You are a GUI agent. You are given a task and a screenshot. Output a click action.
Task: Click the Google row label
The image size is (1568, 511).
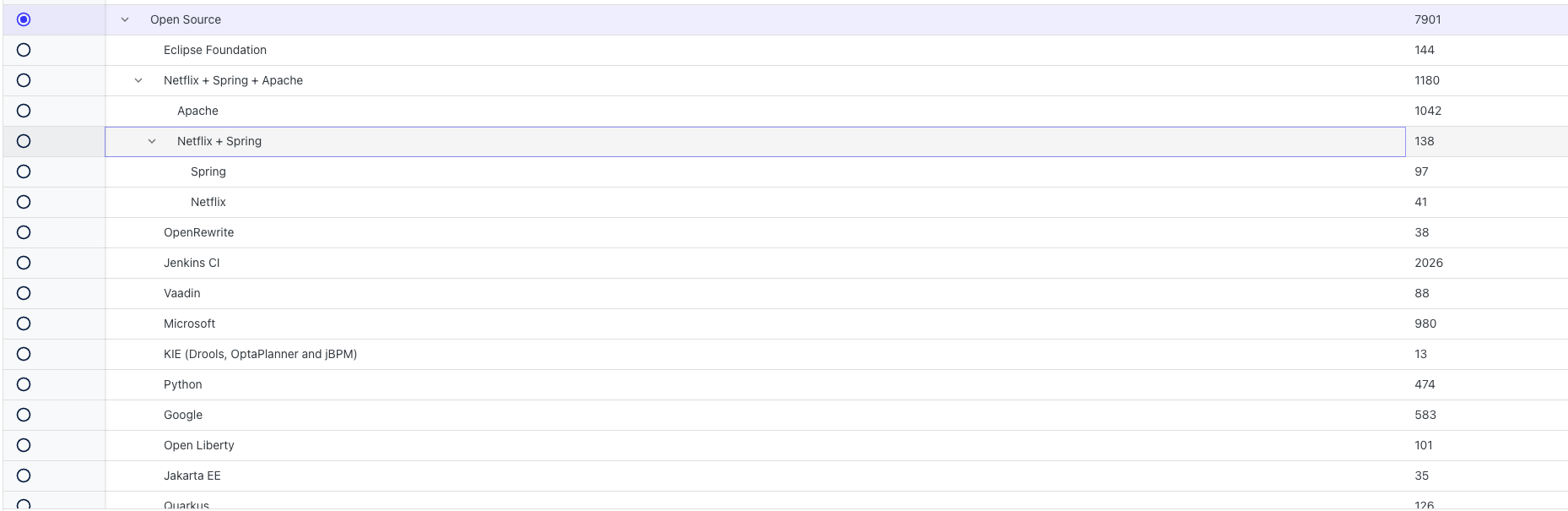click(x=183, y=415)
